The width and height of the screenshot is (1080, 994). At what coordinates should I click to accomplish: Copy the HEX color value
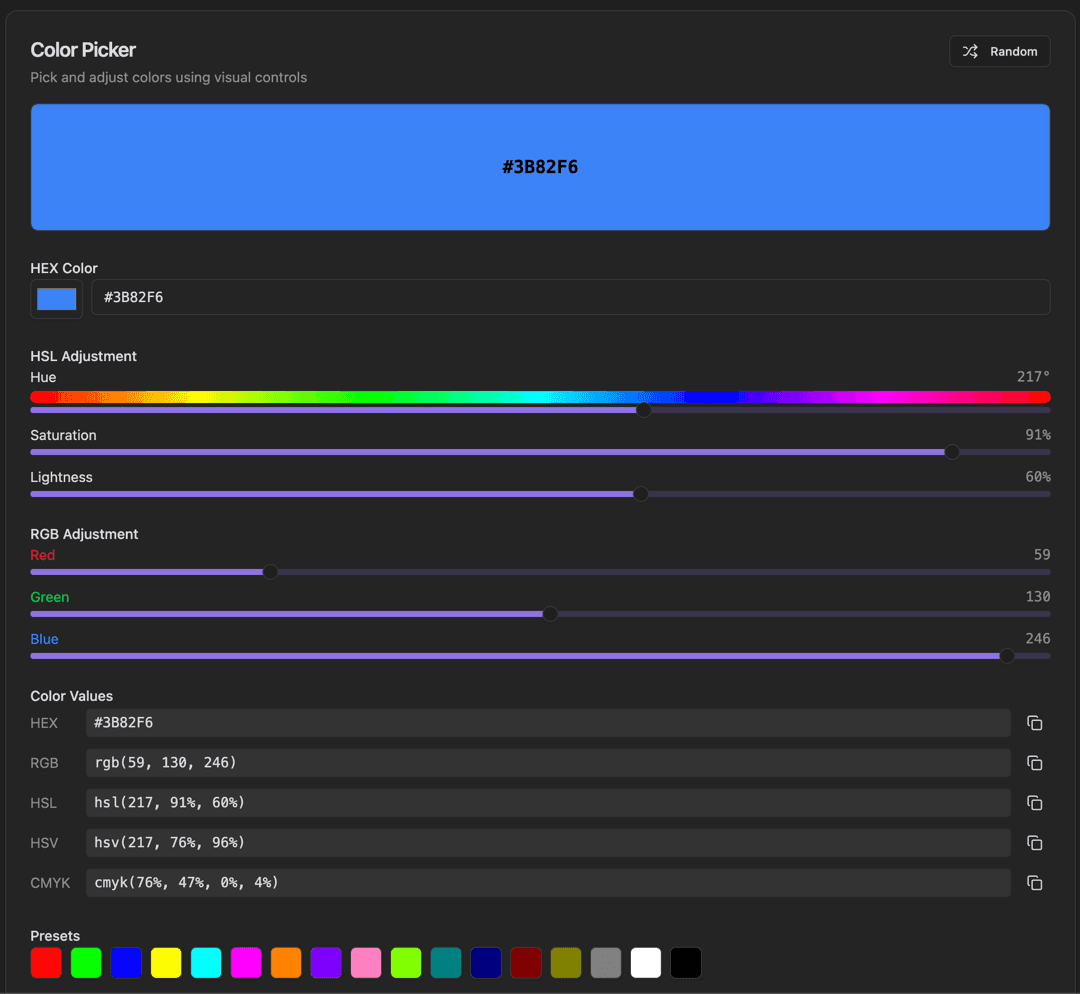point(1034,722)
